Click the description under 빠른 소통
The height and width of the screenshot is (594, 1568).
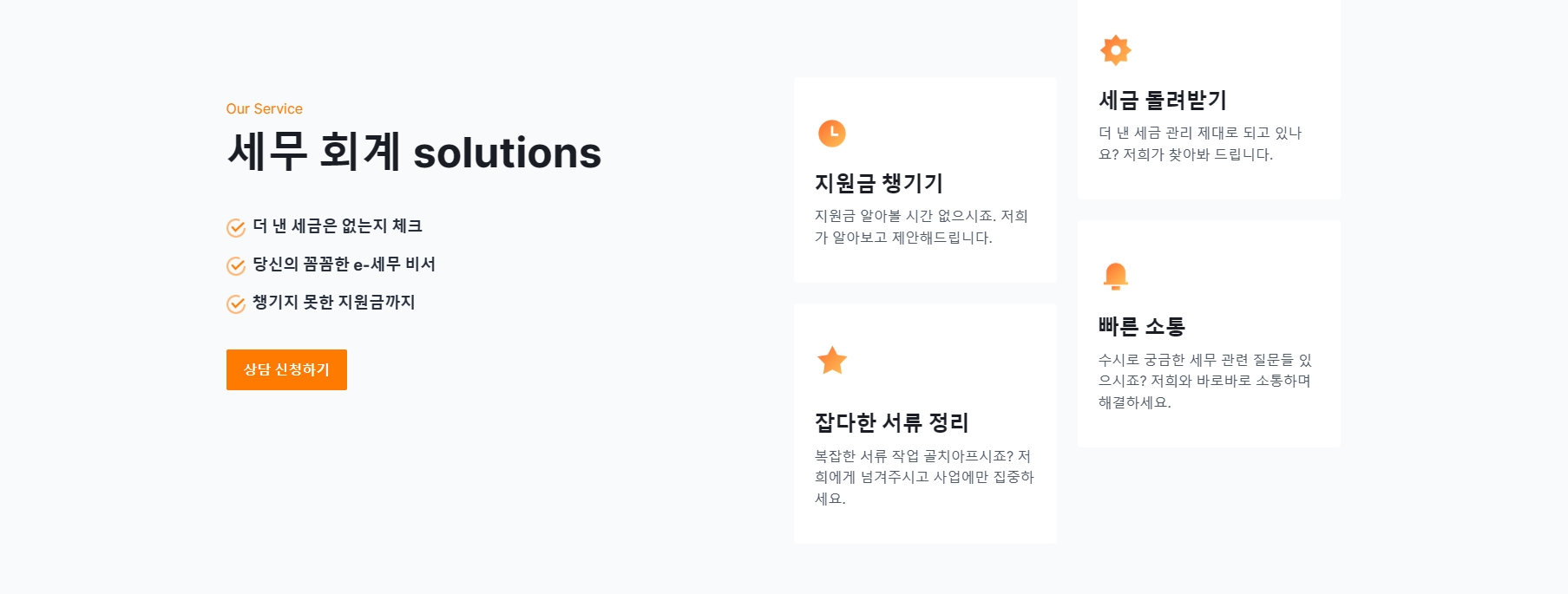[1204, 381]
